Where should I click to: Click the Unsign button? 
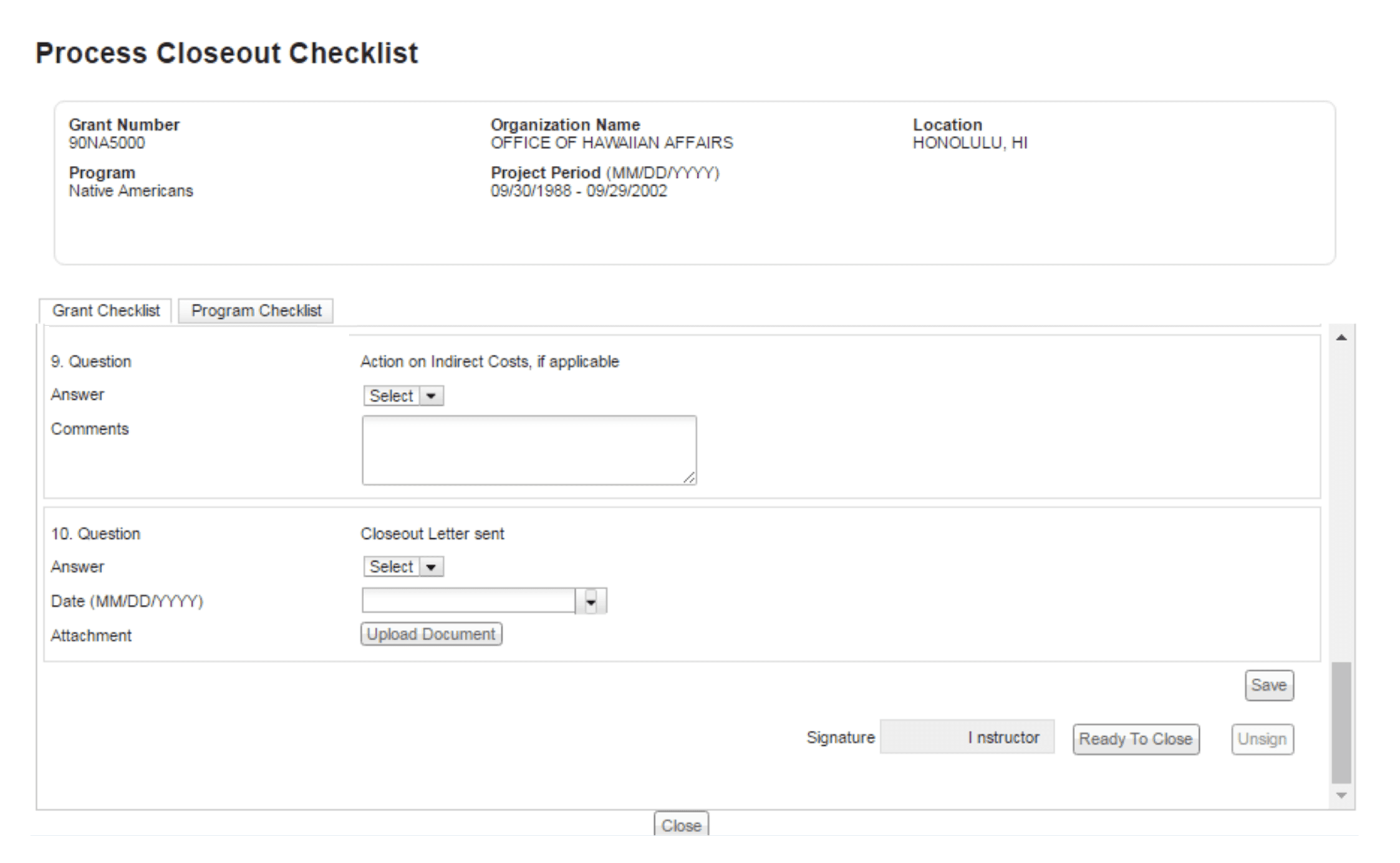point(1262,739)
